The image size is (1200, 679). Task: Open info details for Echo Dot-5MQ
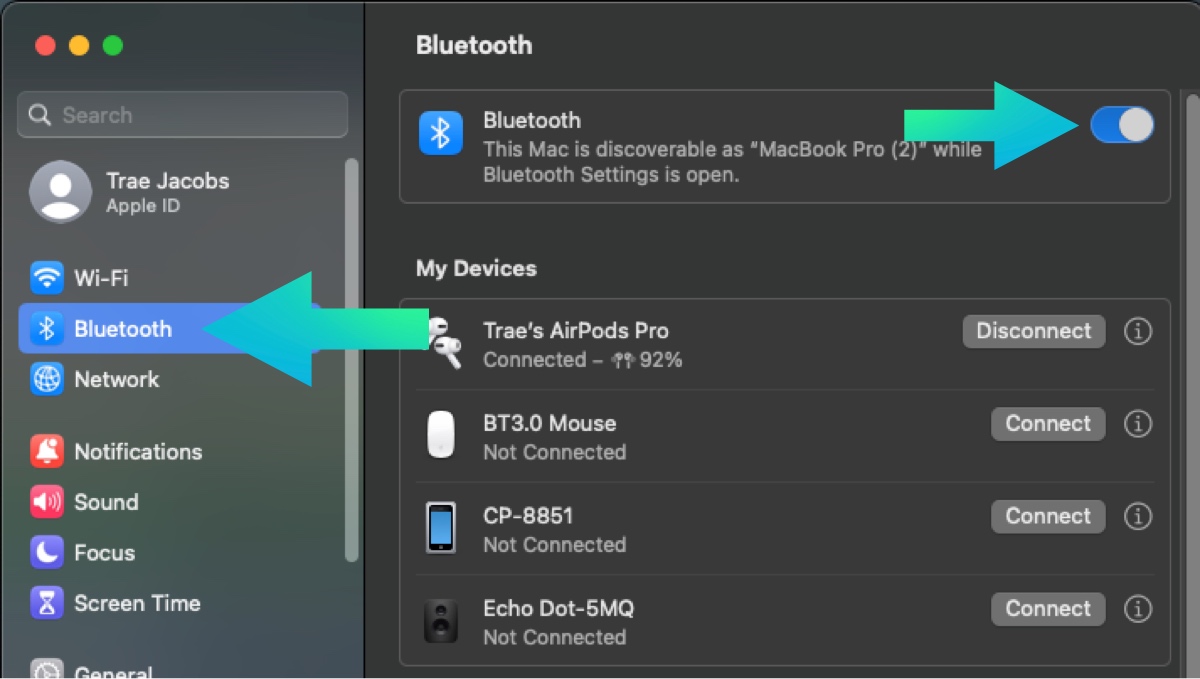click(x=1137, y=608)
